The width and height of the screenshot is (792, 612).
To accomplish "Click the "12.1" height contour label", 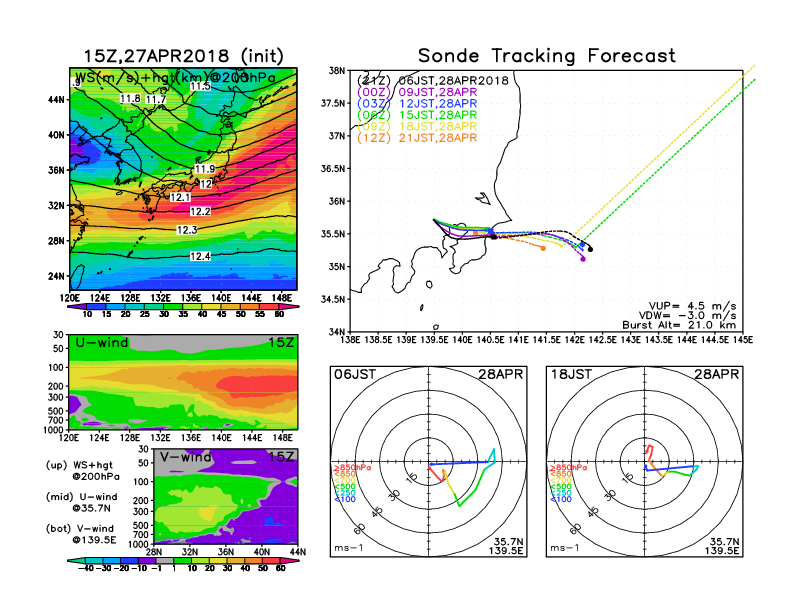I will pos(180,197).
